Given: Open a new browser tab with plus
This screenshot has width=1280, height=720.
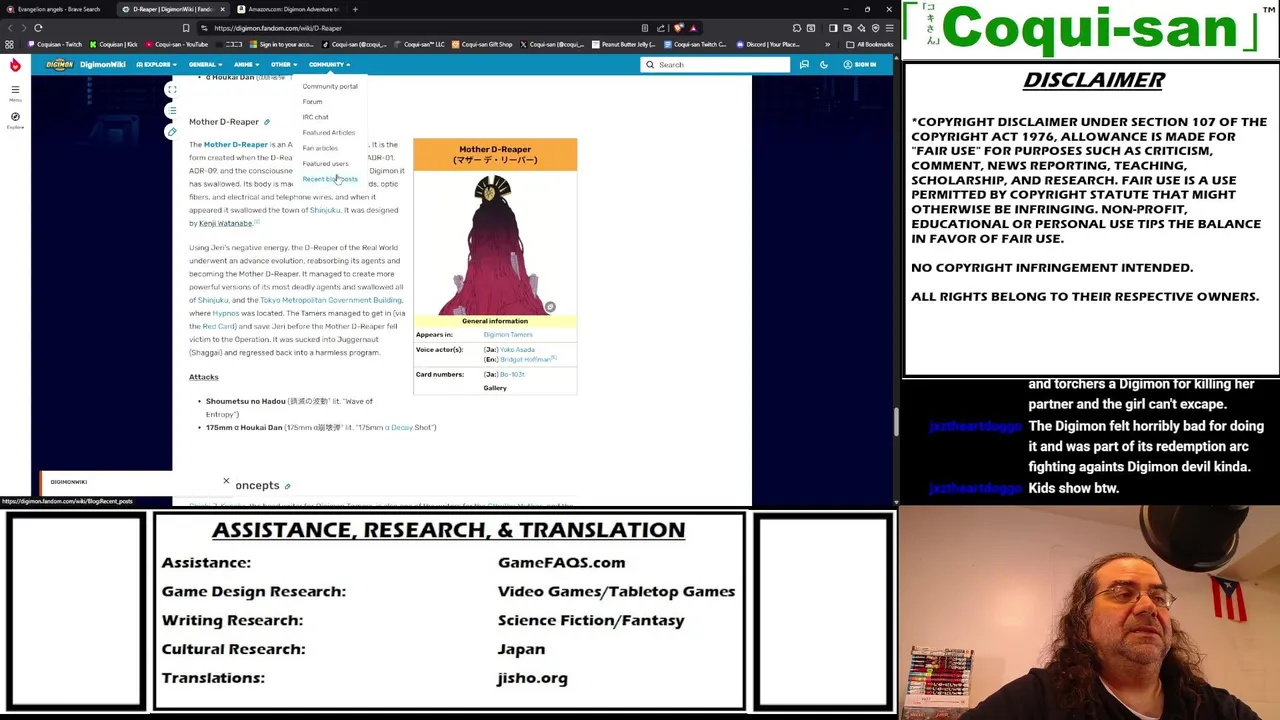Looking at the screenshot, I should (355, 9).
